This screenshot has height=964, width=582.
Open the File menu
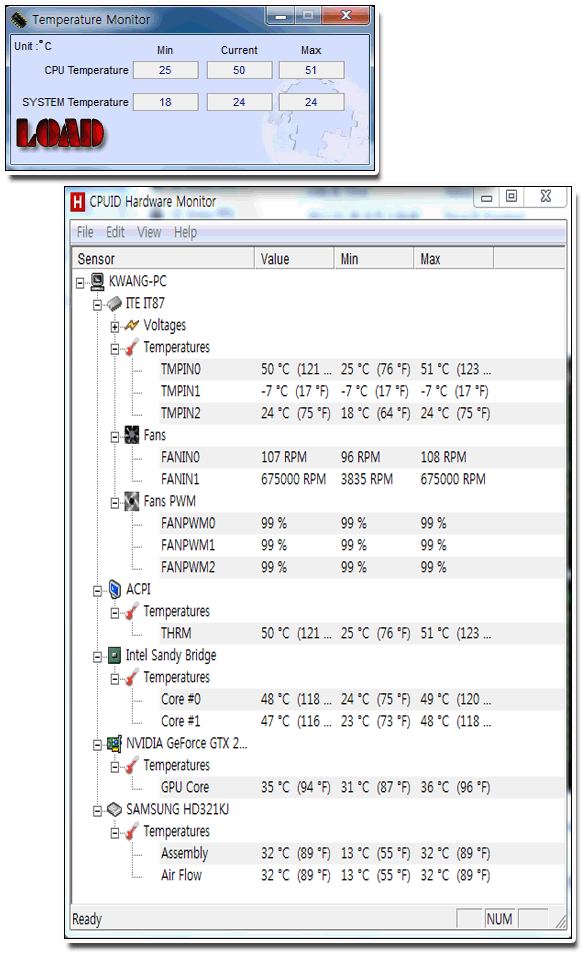click(x=85, y=232)
